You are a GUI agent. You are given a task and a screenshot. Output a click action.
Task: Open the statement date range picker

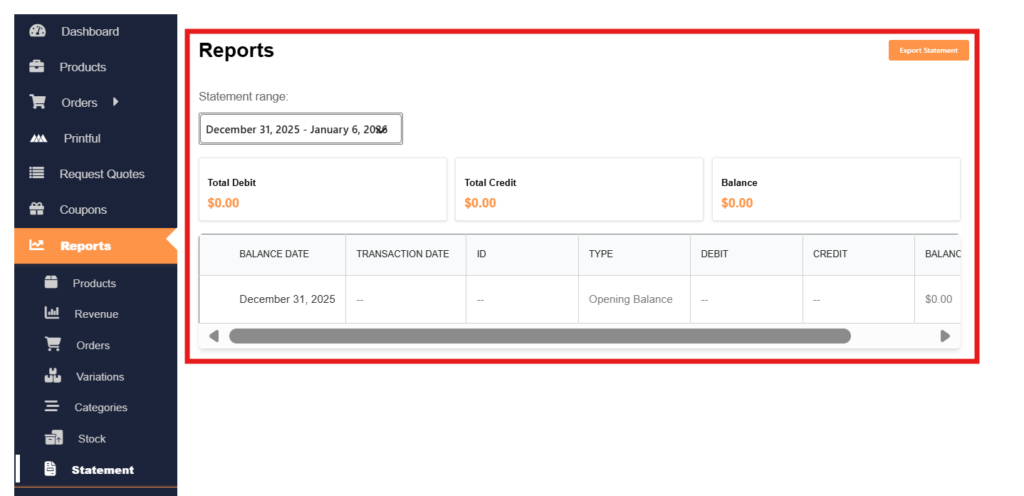coord(290,130)
